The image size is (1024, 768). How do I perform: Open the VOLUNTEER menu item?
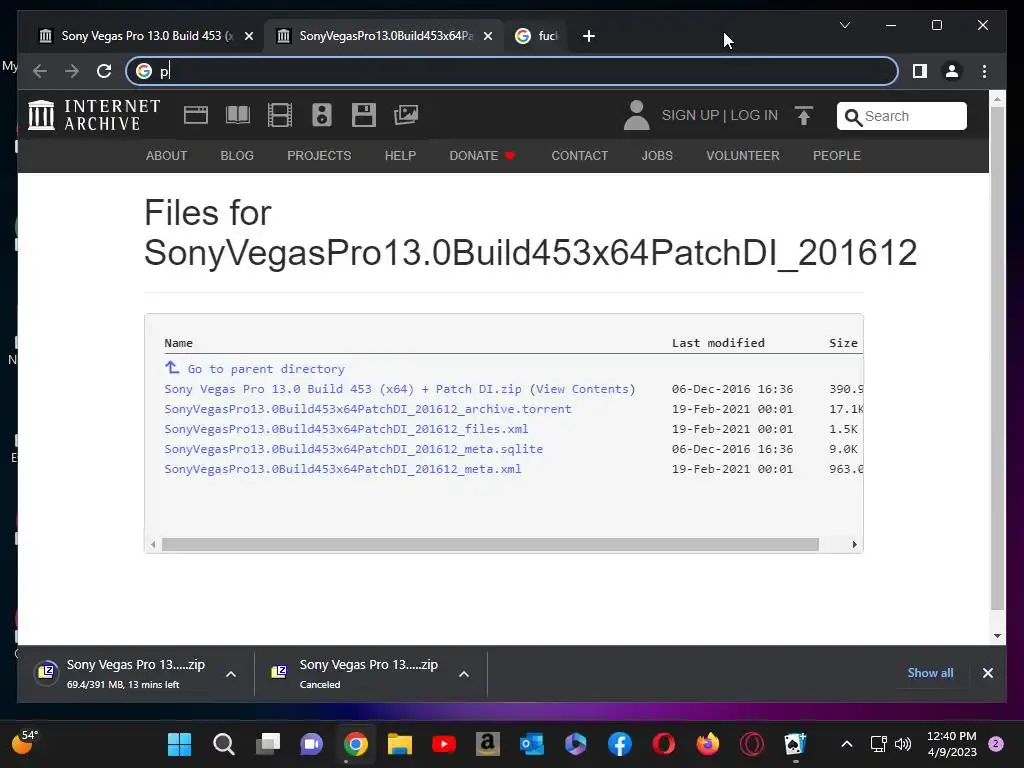[743, 155]
